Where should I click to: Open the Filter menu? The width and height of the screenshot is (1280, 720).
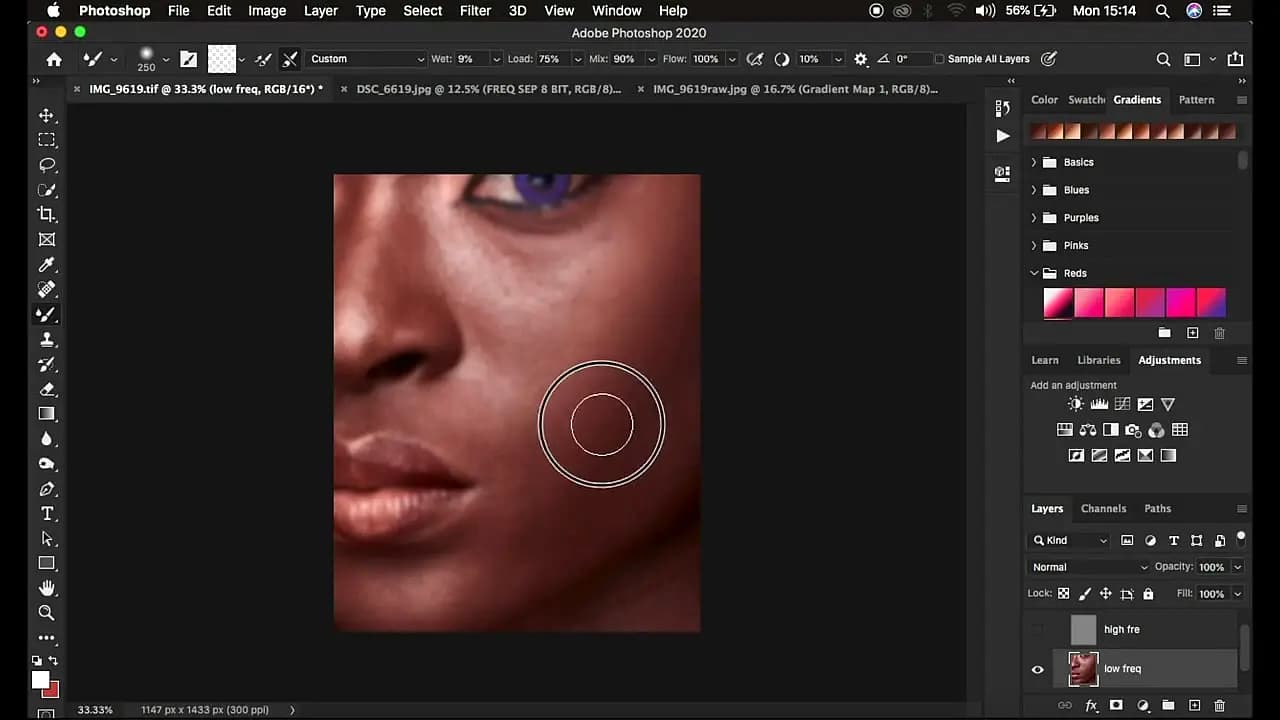click(x=475, y=11)
